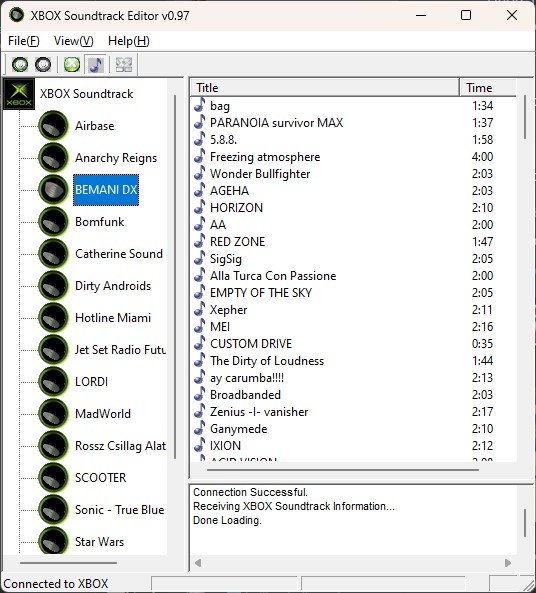Toggle the blue music note toolbar button
536x593 pixels.
(95, 64)
